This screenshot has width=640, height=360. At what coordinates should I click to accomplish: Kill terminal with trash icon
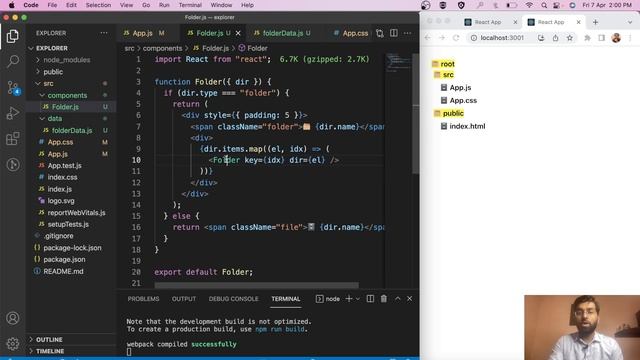coord(384,299)
